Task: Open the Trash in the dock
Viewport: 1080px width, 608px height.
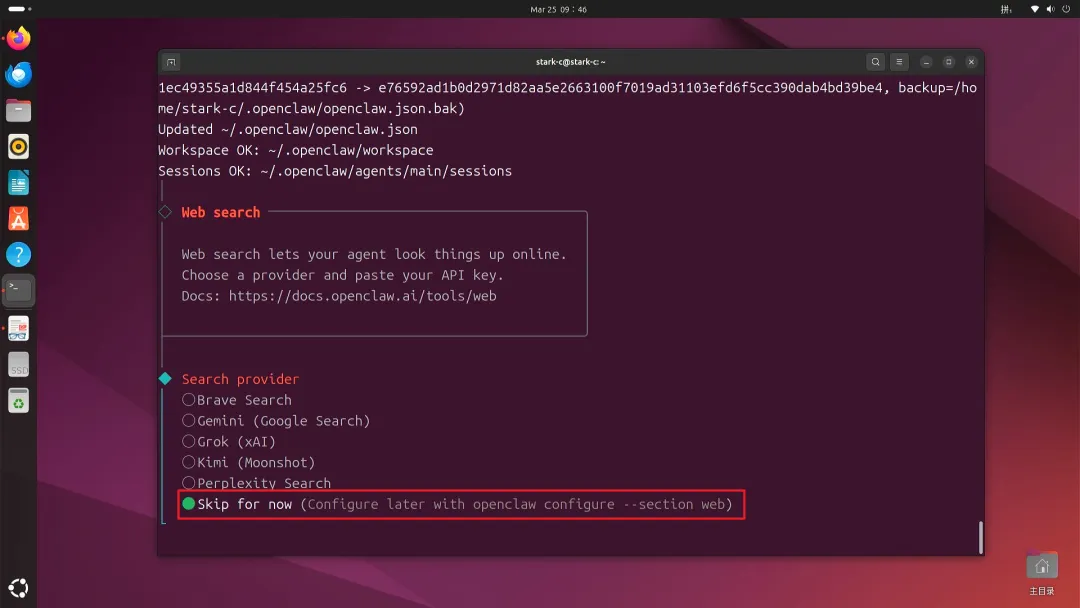Action: pos(19,401)
